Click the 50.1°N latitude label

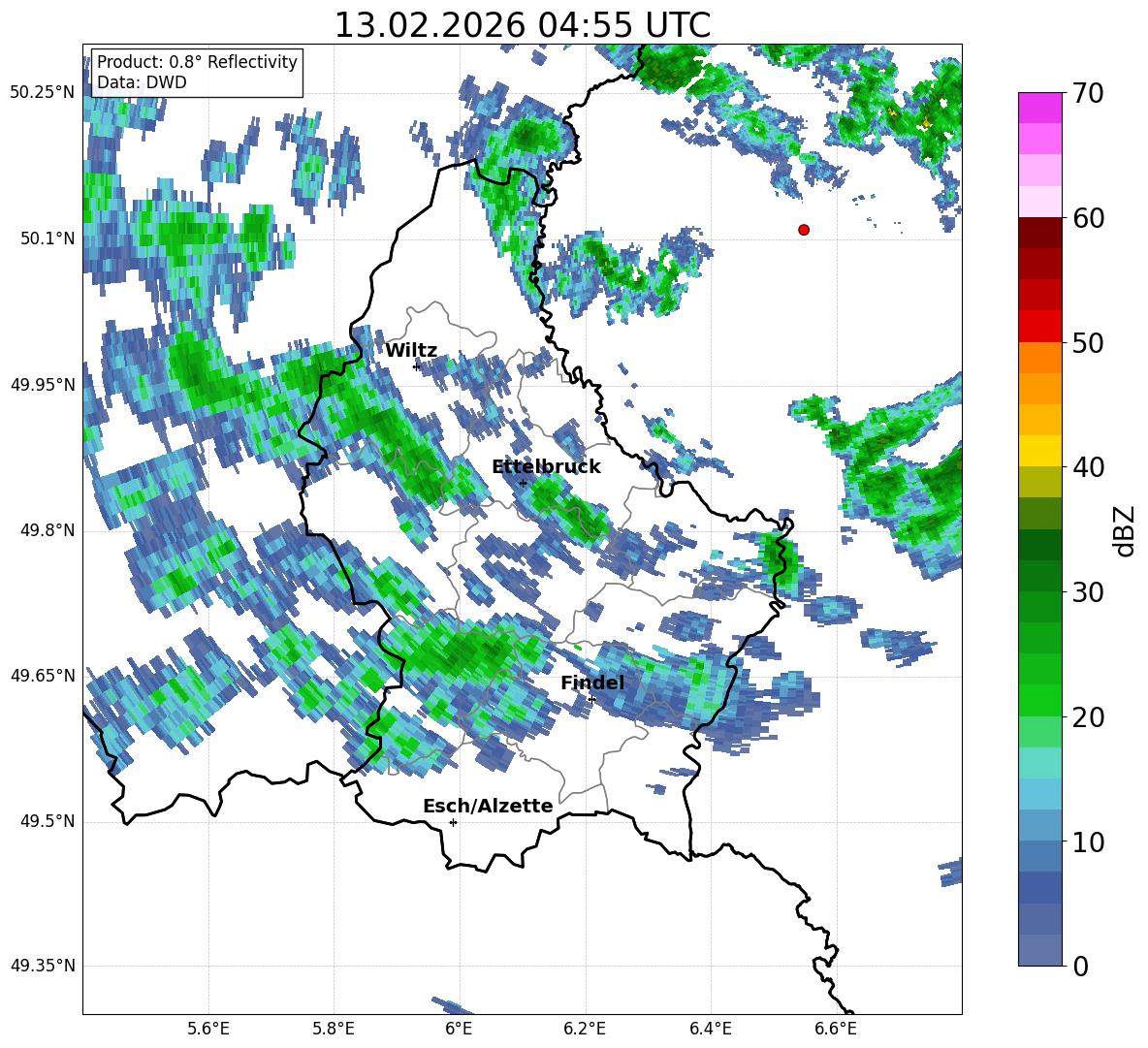pyautogui.click(x=48, y=238)
